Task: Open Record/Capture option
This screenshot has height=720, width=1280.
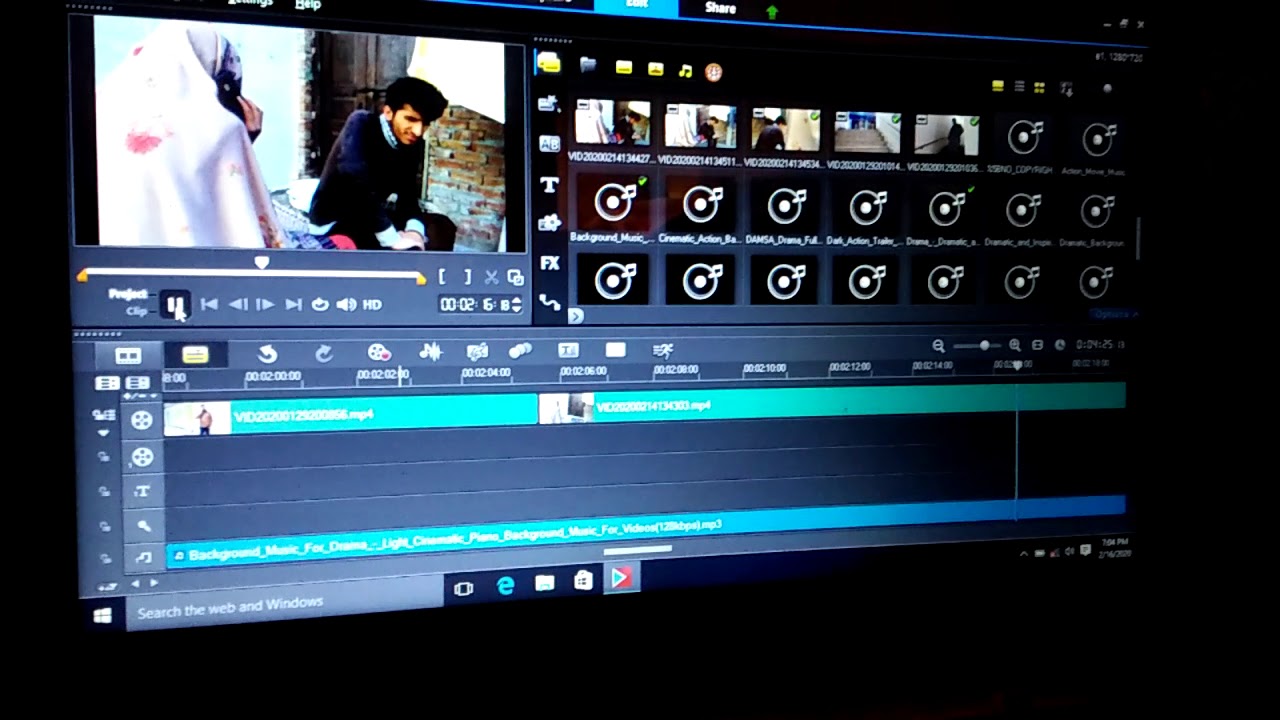Action: coord(379,352)
